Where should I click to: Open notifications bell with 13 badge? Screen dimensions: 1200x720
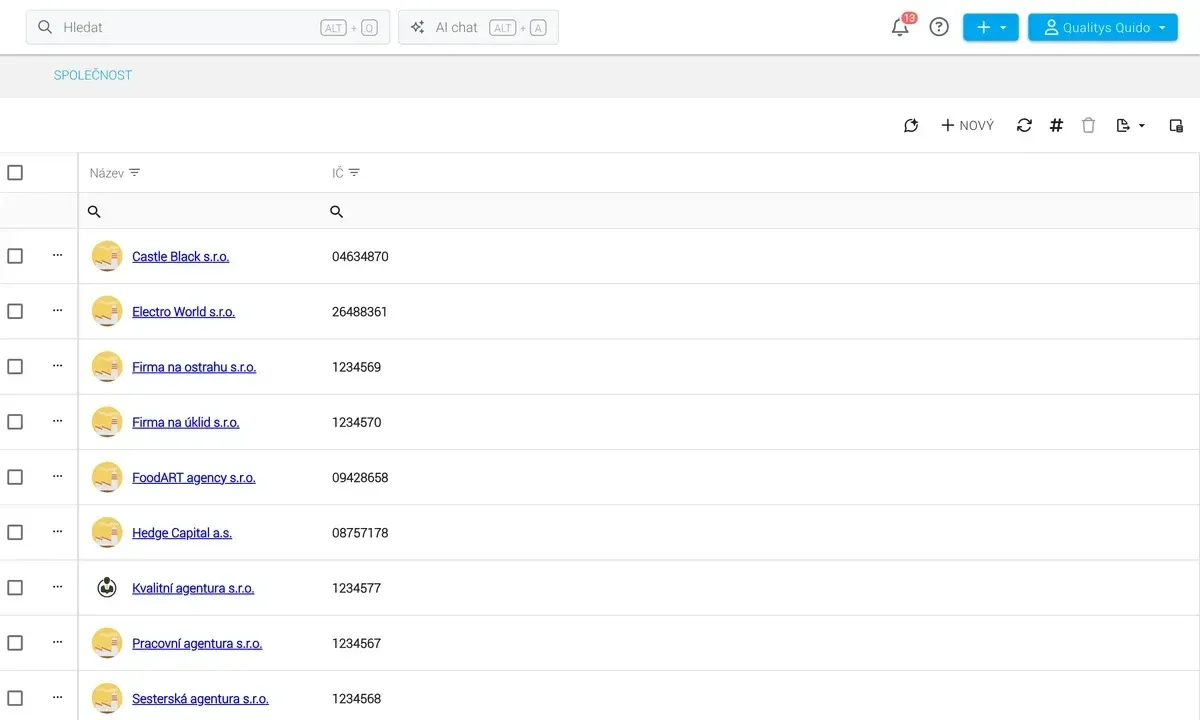click(x=901, y=27)
